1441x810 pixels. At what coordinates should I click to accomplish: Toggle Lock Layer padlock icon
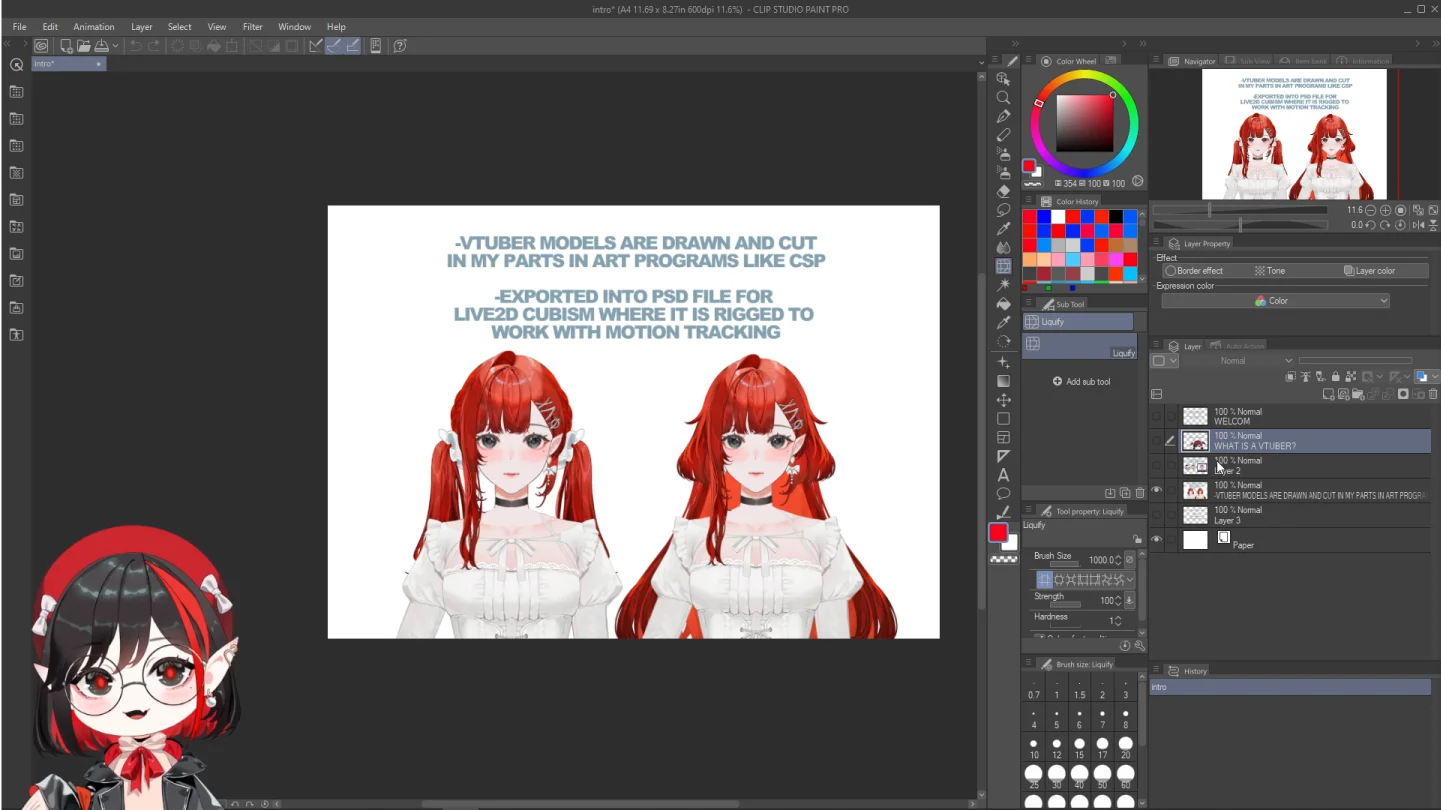(x=1335, y=377)
